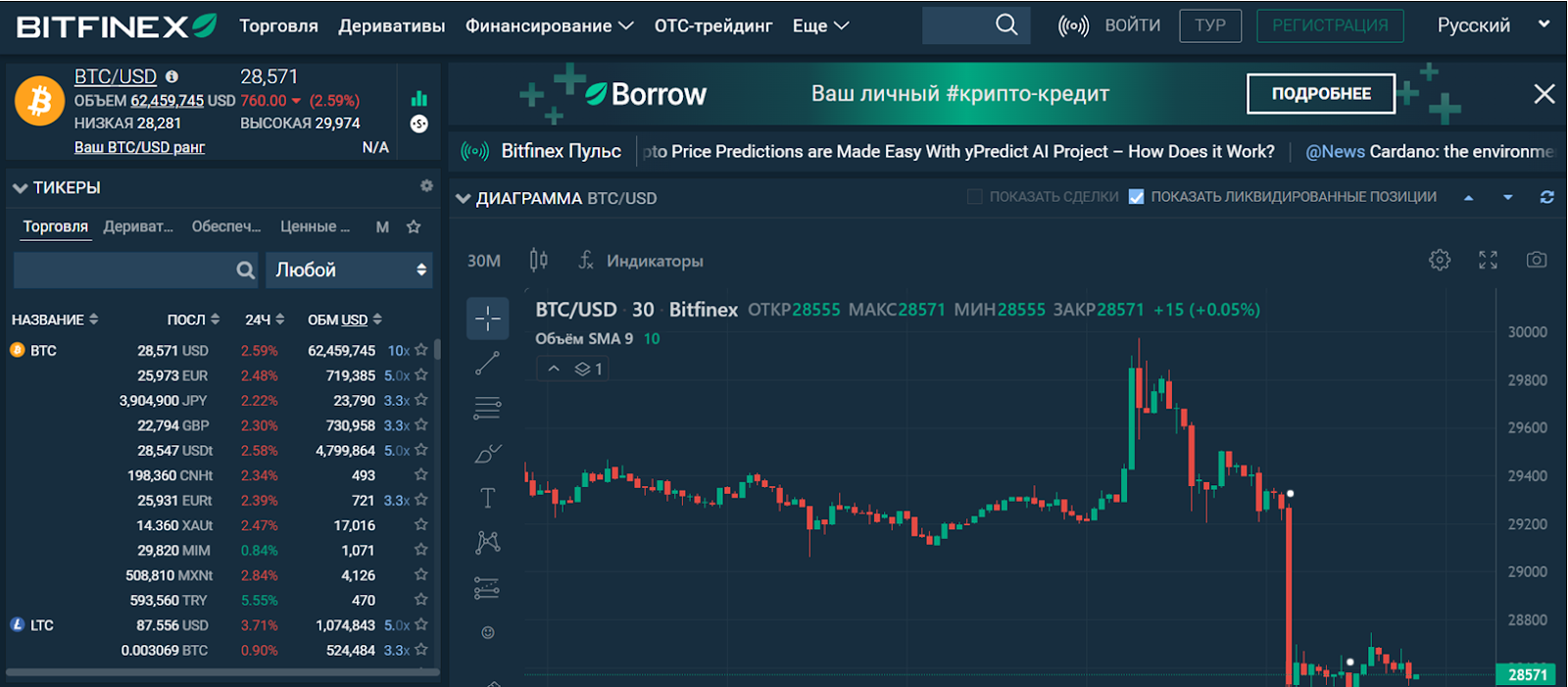1568x687 pixels.
Task: Enable the Показать сделки checkbox
Action: [x=974, y=197]
